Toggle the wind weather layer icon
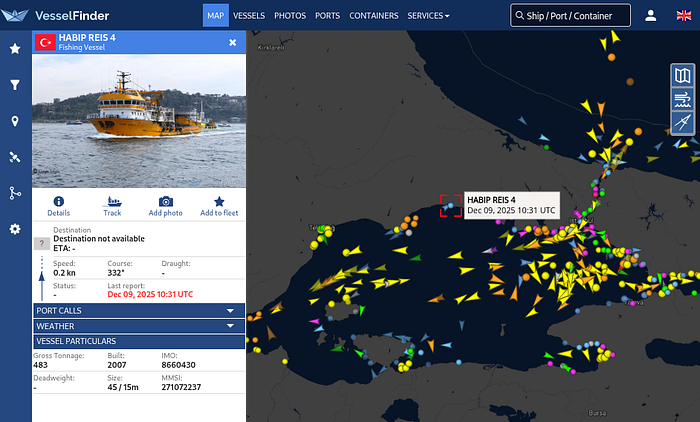700x422 pixels. pyautogui.click(x=682, y=99)
